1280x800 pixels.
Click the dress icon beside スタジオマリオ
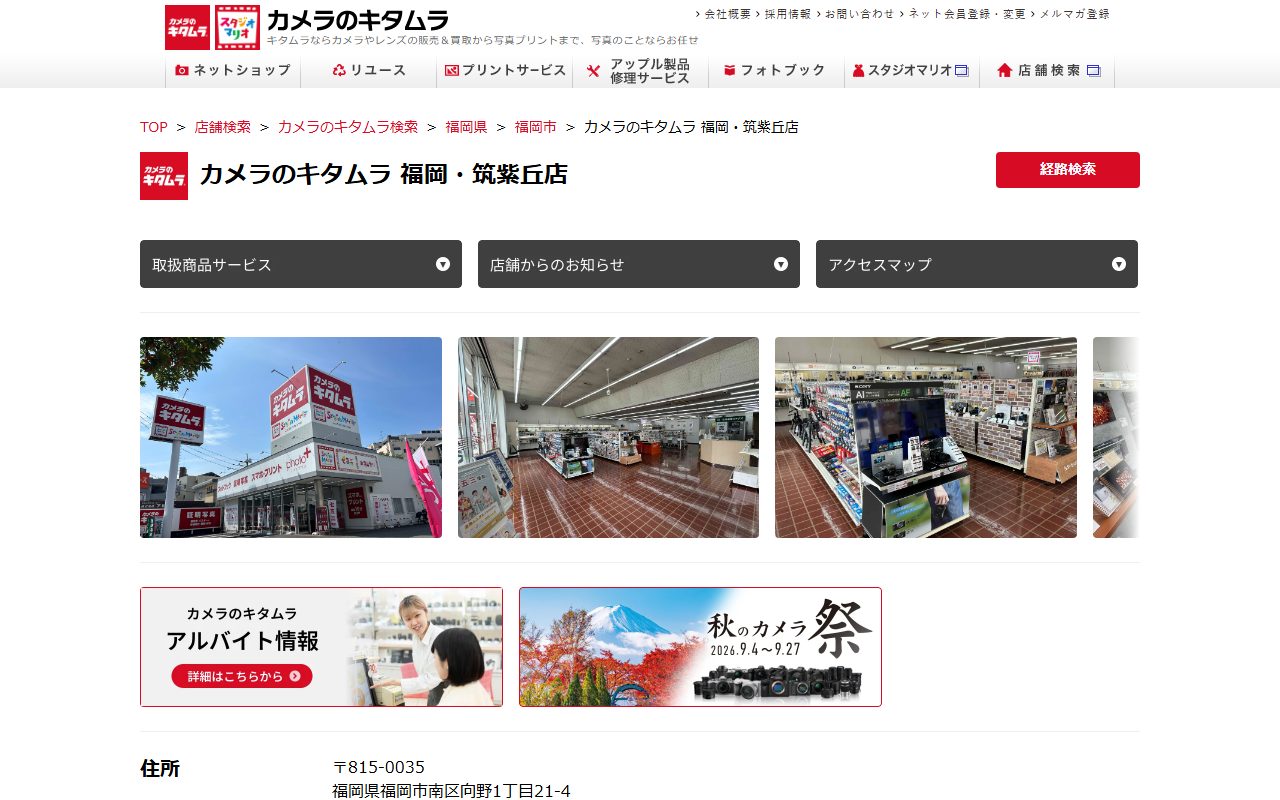(x=858, y=70)
